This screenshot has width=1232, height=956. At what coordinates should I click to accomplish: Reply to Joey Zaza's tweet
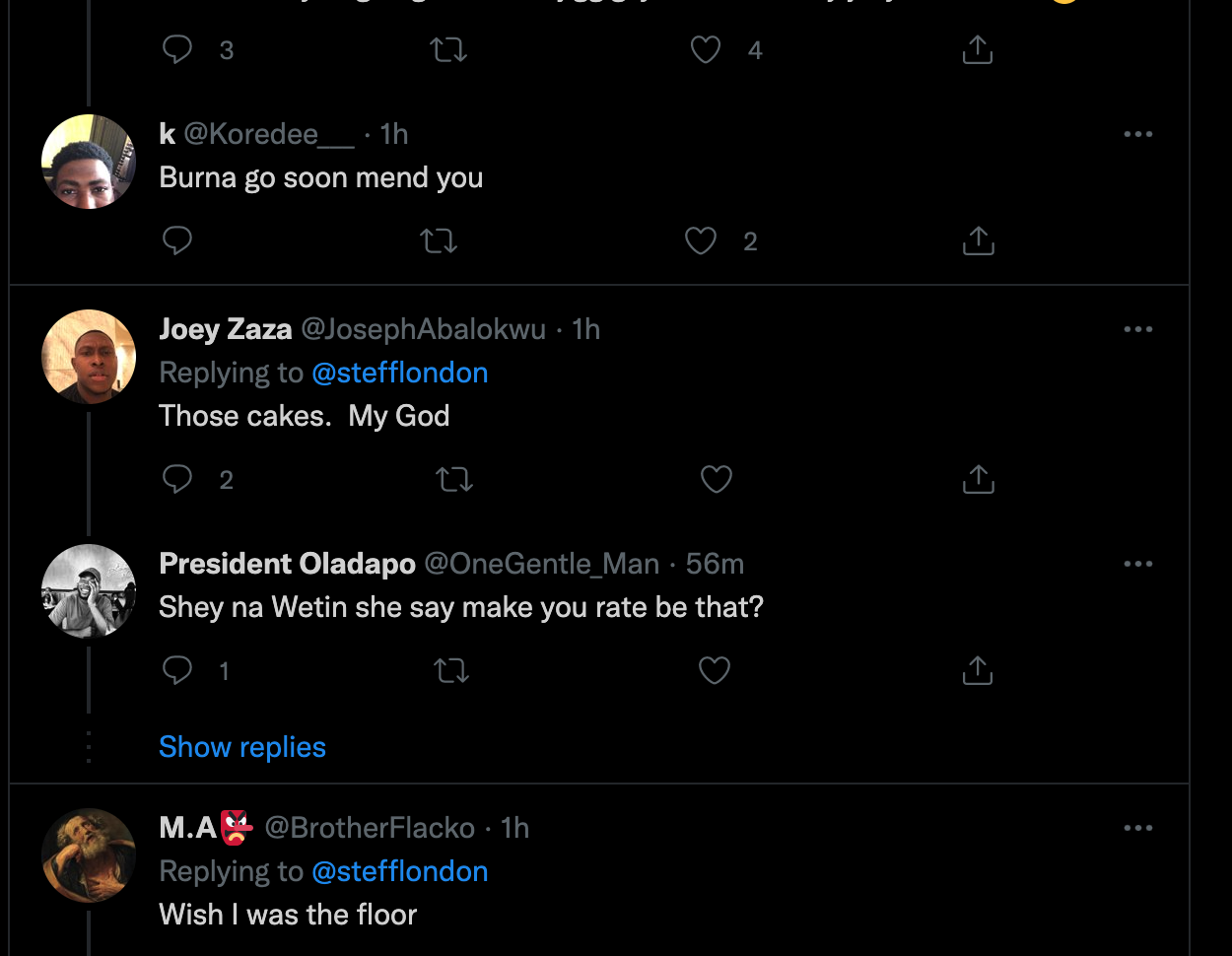[177, 479]
